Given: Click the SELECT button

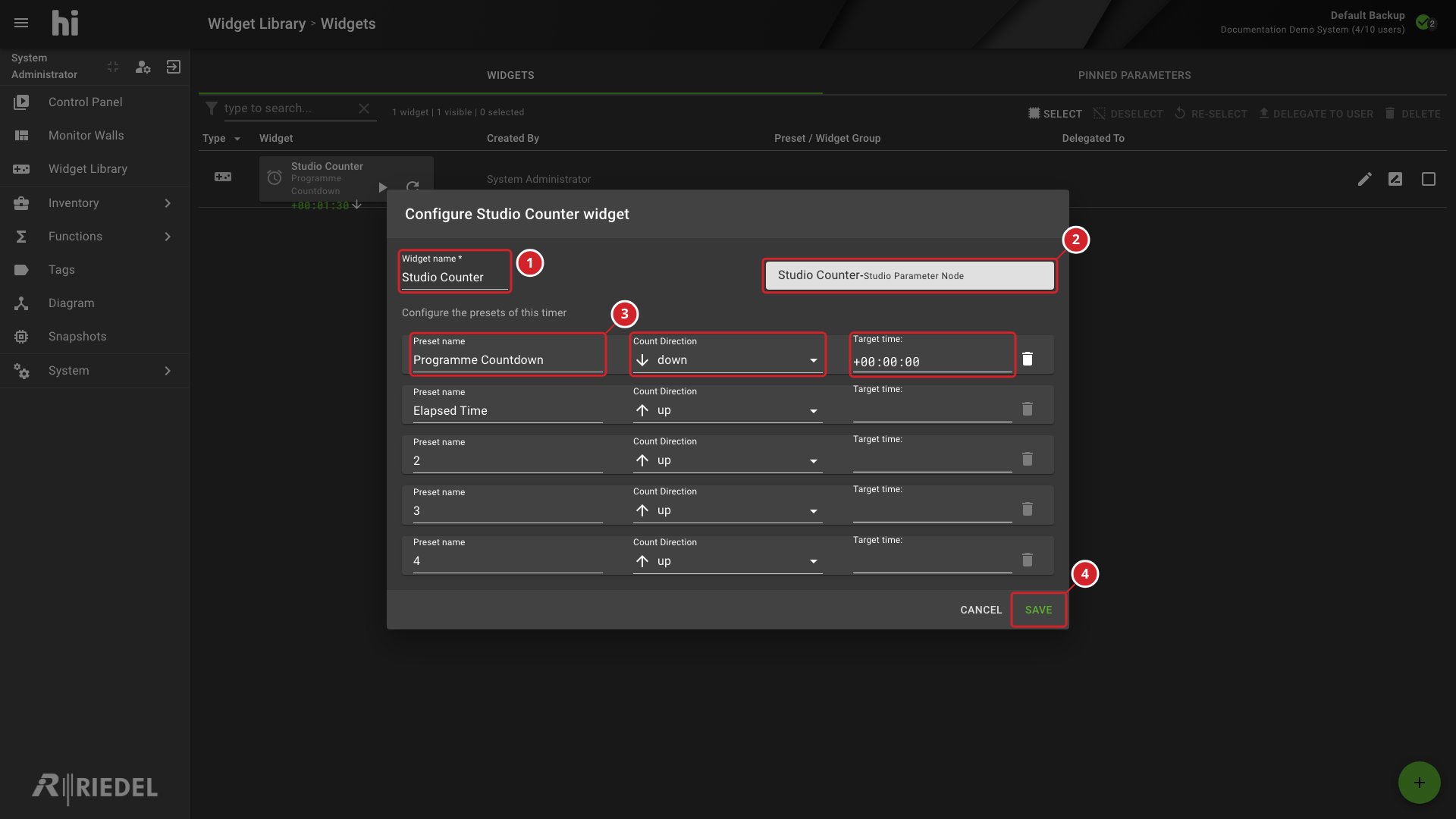Looking at the screenshot, I should [x=1055, y=114].
